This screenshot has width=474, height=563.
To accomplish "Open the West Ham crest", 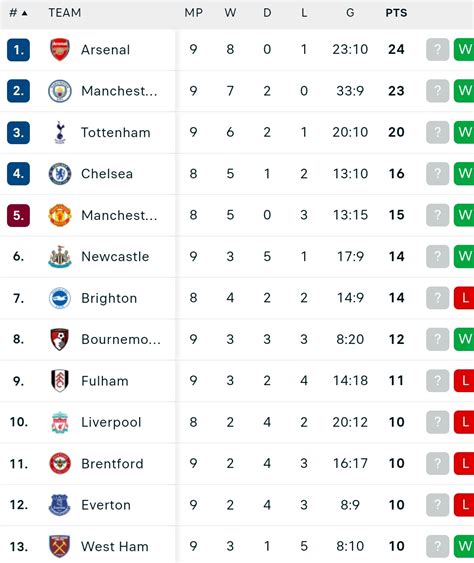I will (60, 546).
